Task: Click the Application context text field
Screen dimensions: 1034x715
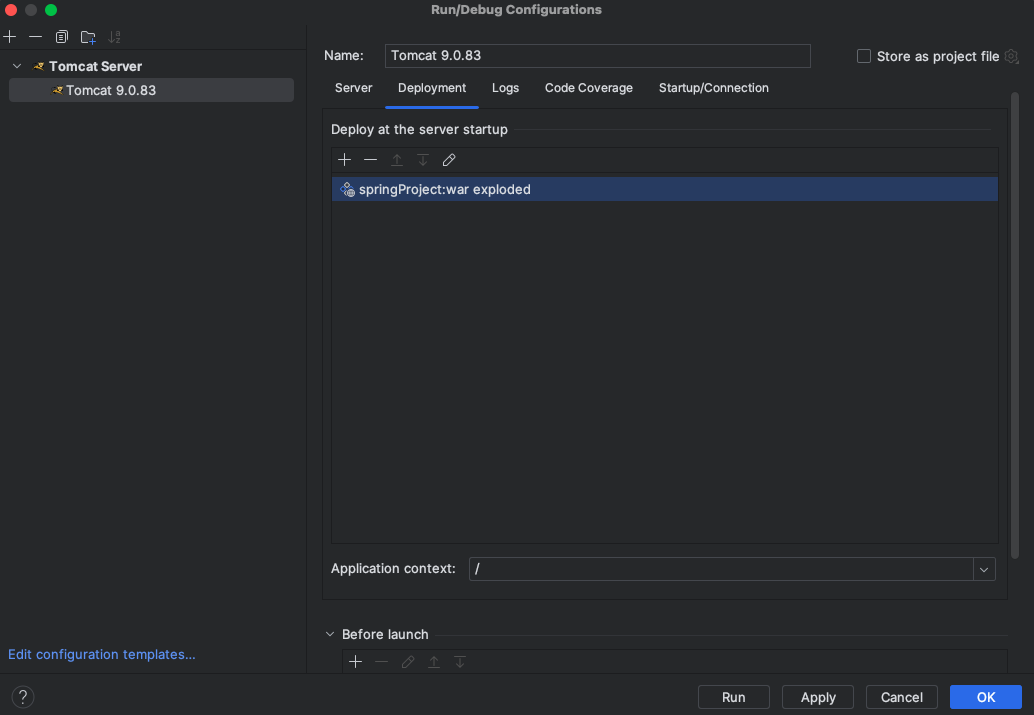Action: tap(721, 569)
